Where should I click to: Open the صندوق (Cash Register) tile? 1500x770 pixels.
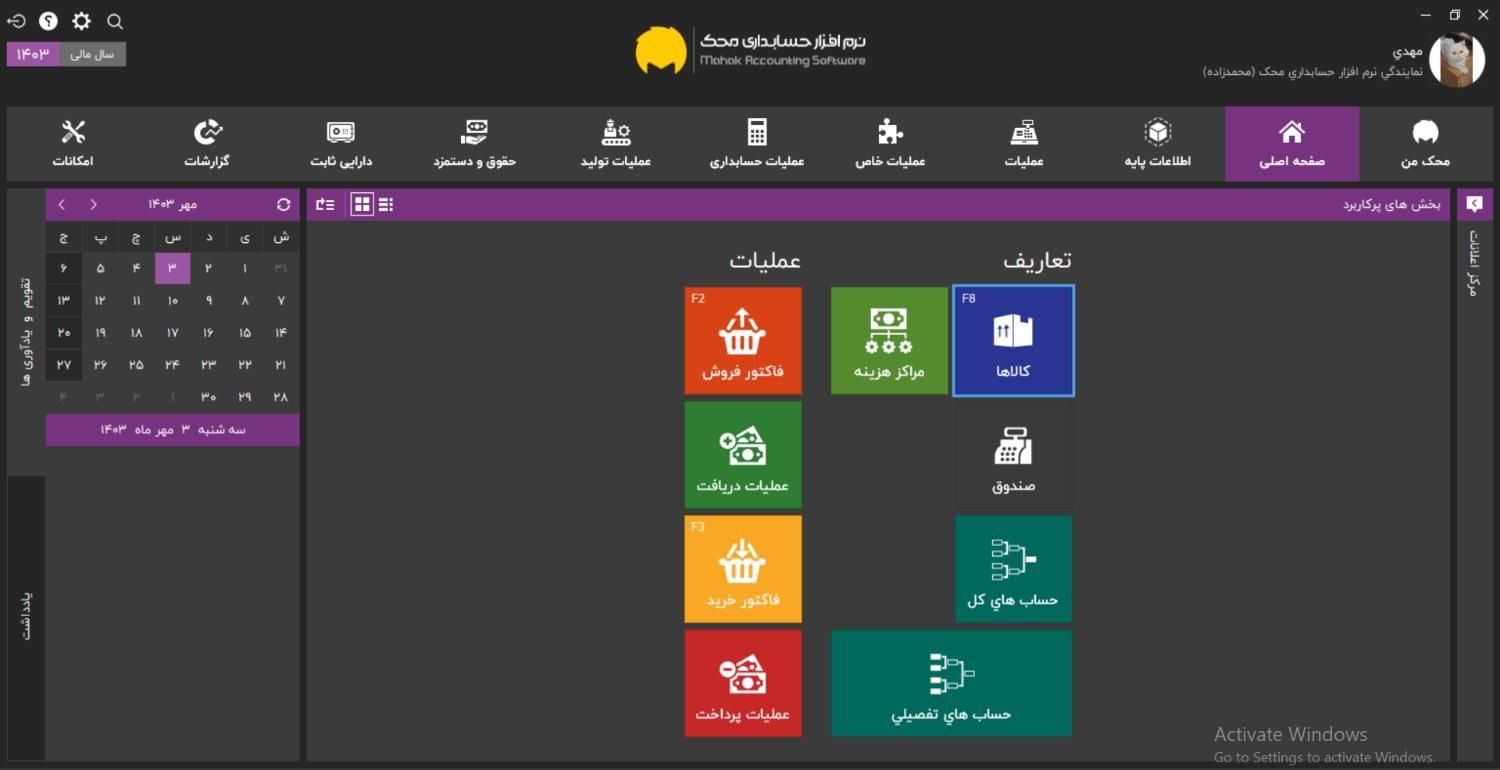coord(1013,456)
